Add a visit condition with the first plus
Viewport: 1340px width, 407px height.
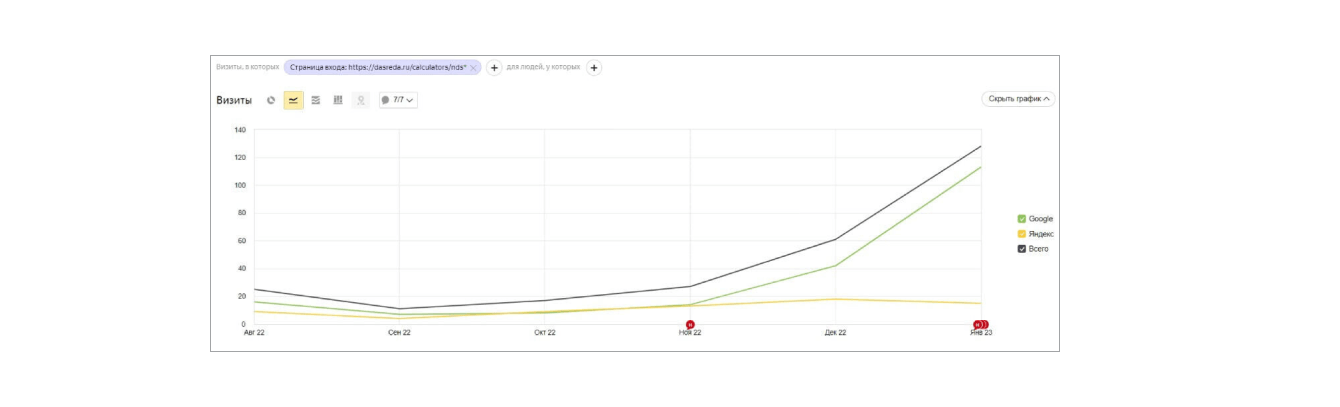[x=494, y=68]
